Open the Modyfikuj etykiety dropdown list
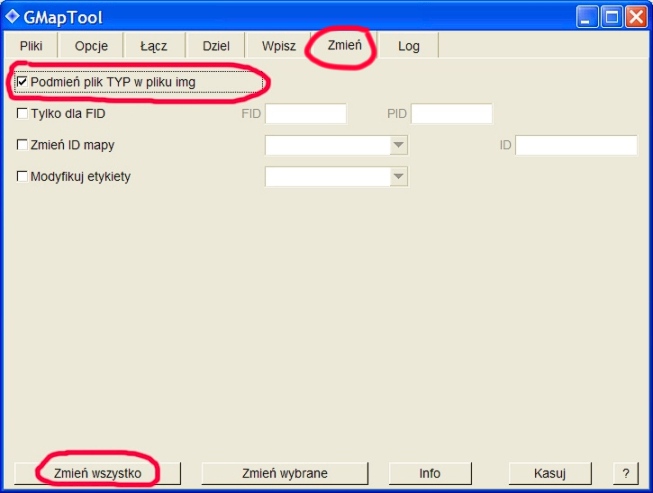The width and height of the screenshot is (653, 493). point(398,177)
